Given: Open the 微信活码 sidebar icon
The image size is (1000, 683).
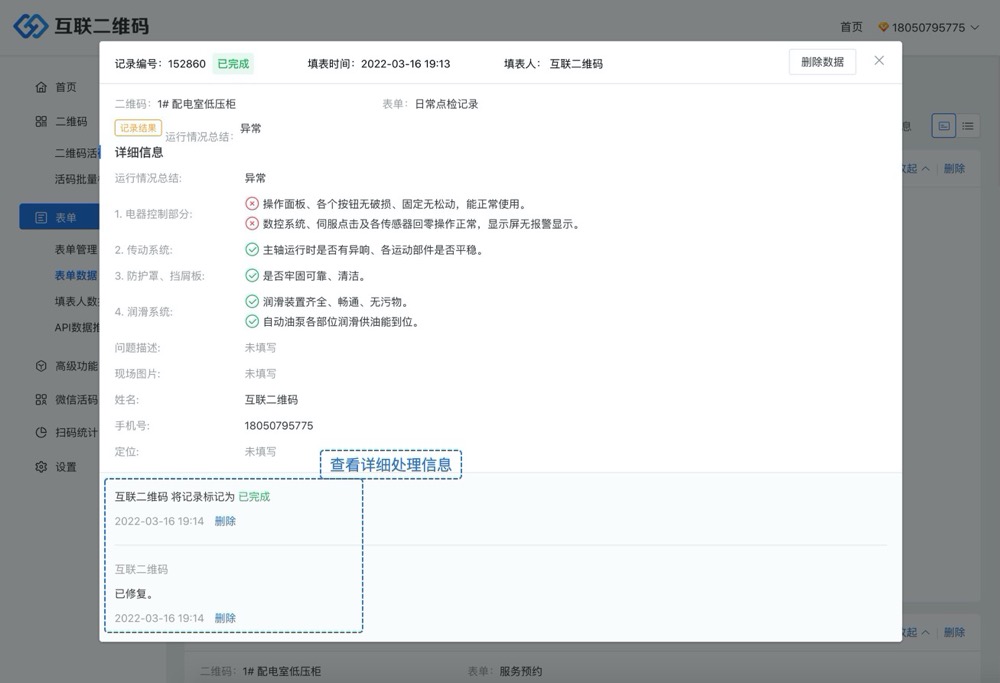Looking at the screenshot, I should click(41, 399).
